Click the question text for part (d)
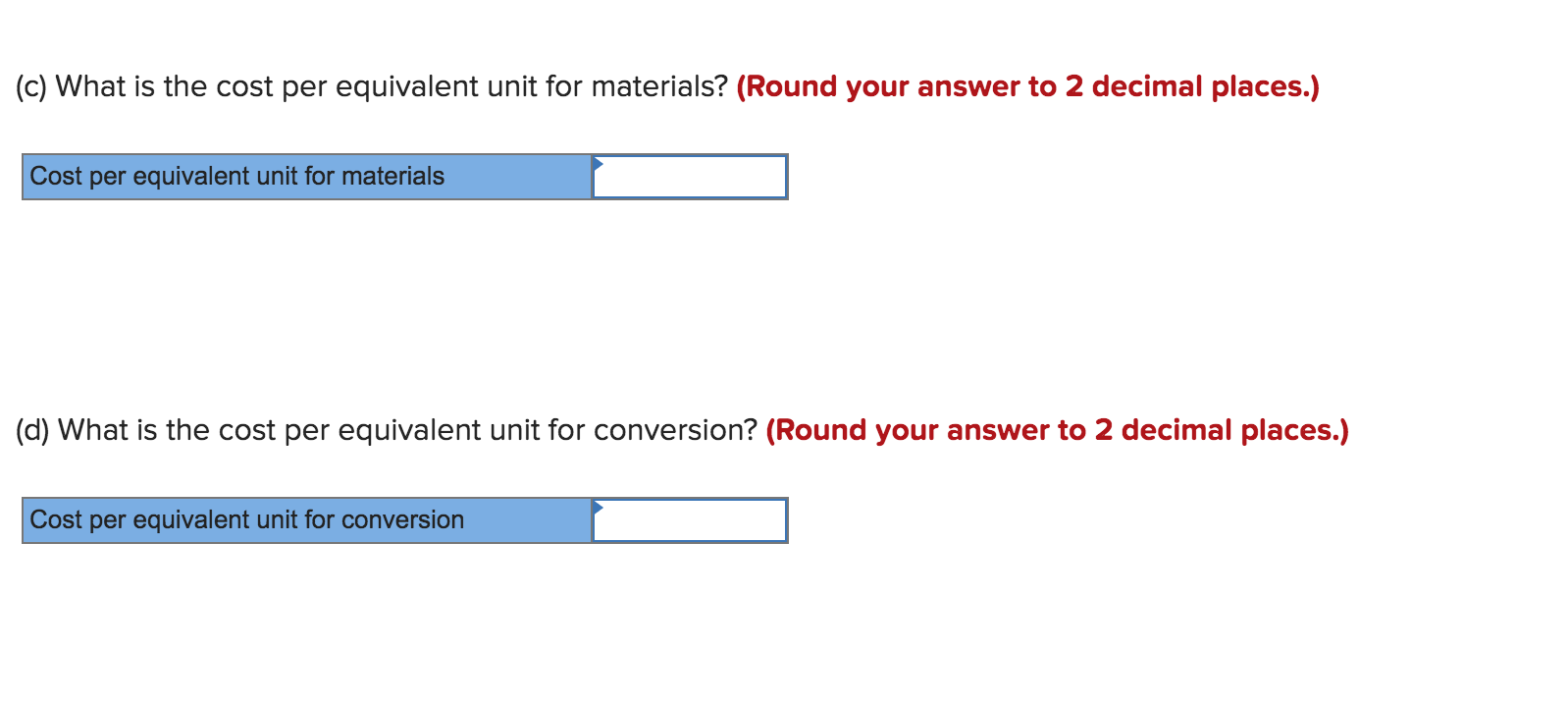Screen dimensions: 1568x705 click(x=388, y=430)
